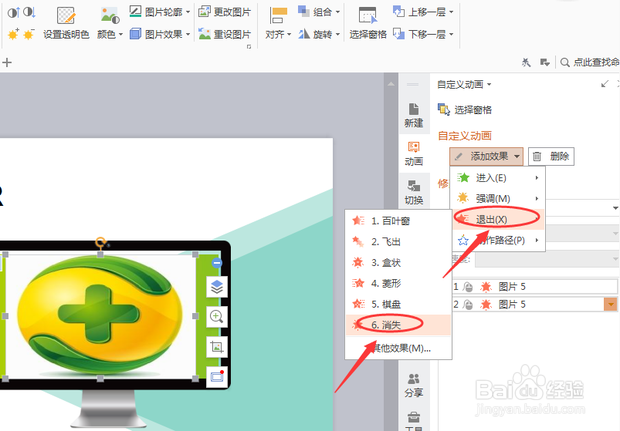Image resolution: width=620 pixels, height=431 pixels.
Task: Click the trash can icon in 删除 button
Action: pyautogui.click(x=537, y=157)
